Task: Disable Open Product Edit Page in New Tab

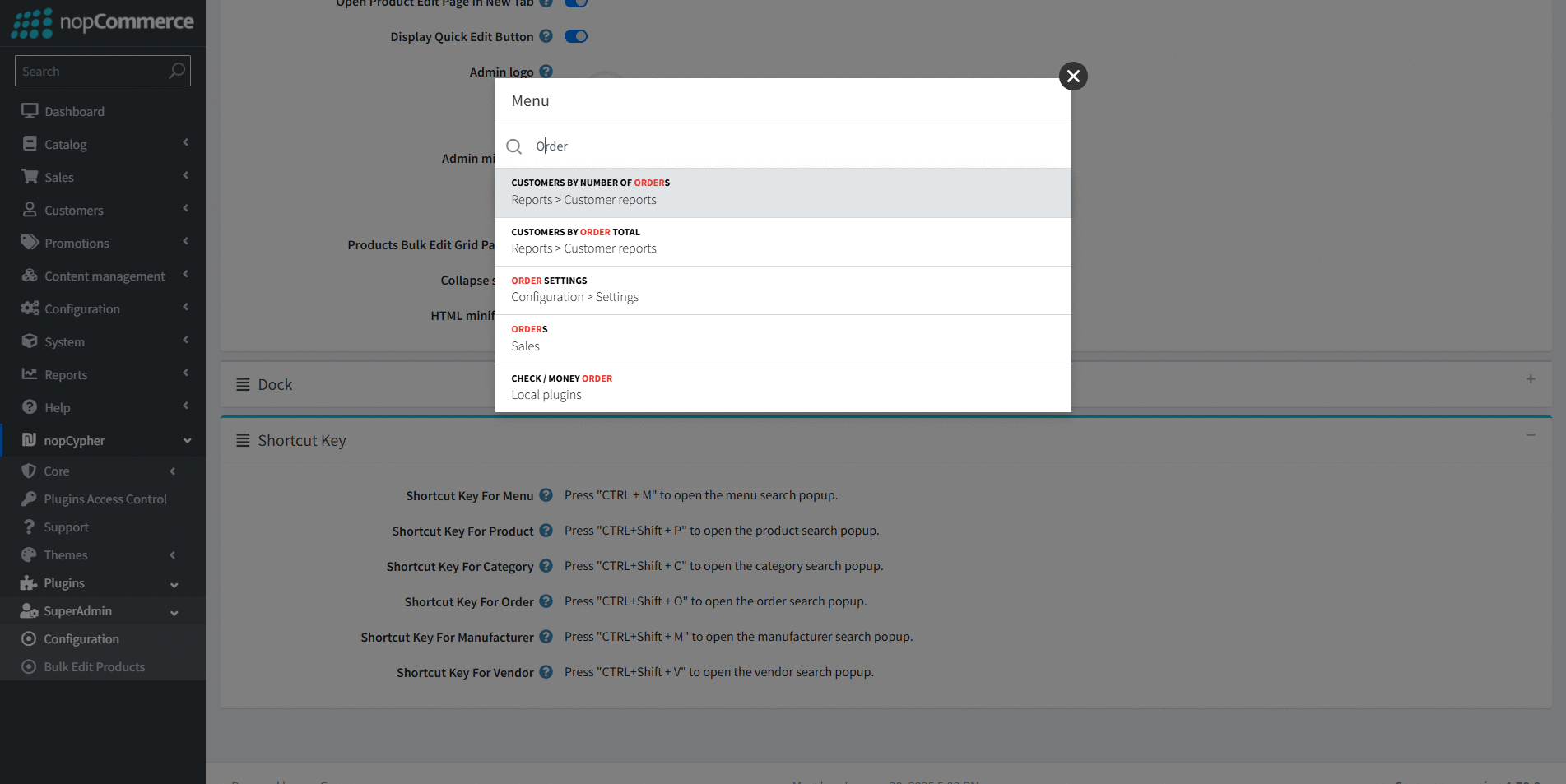Action: tap(576, 3)
